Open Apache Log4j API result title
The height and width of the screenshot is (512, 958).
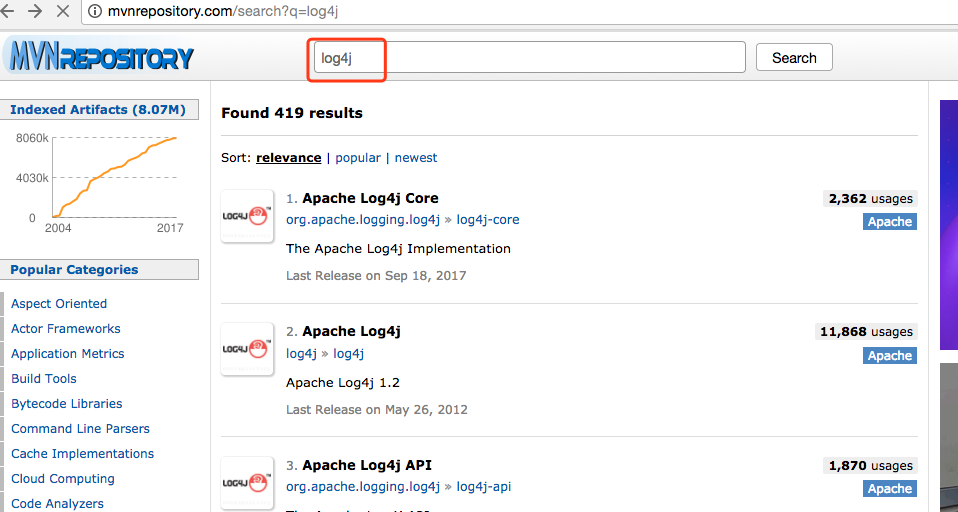click(367, 465)
